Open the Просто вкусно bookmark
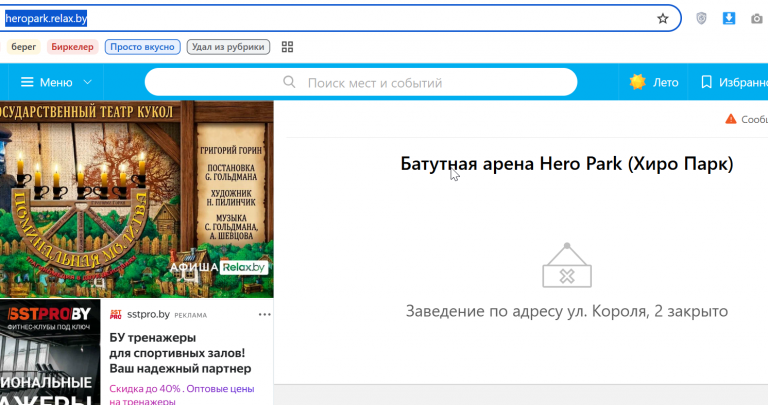 (143, 47)
